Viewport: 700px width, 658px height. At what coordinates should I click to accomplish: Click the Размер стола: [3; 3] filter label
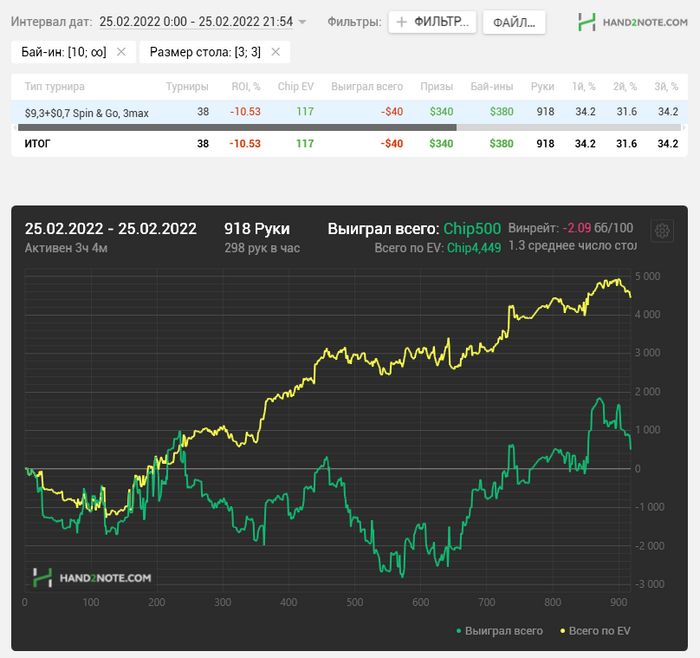205,52
